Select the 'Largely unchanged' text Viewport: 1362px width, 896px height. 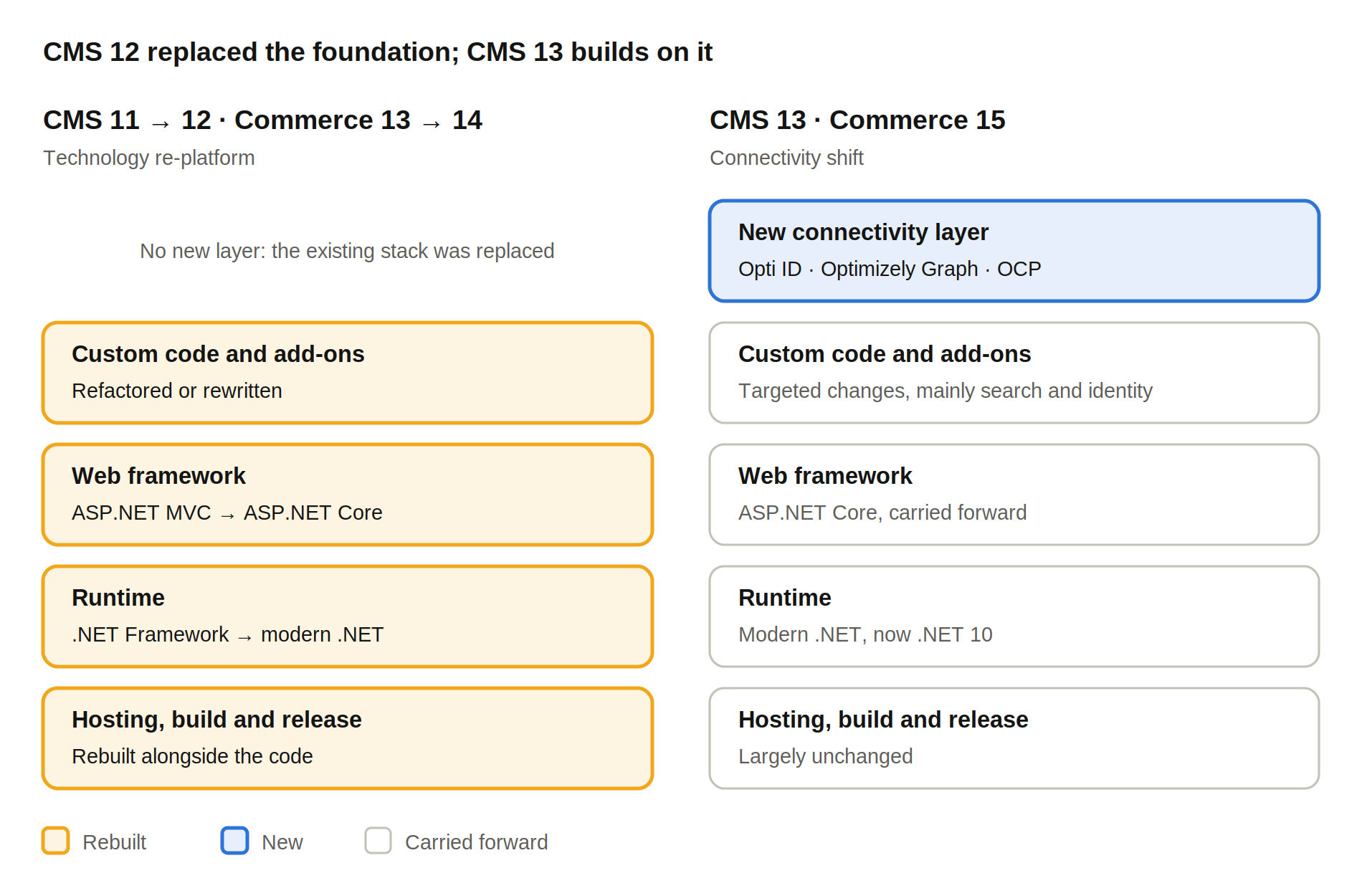click(825, 756)
